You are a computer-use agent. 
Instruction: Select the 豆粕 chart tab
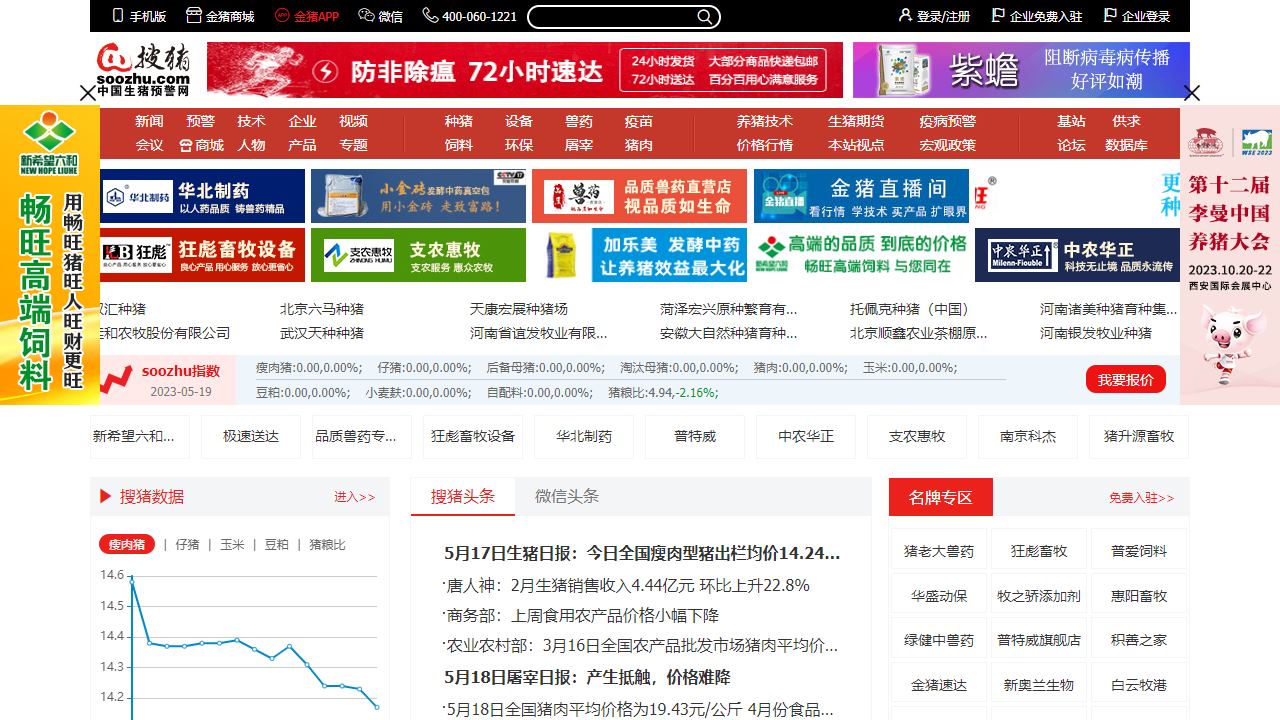277,545
